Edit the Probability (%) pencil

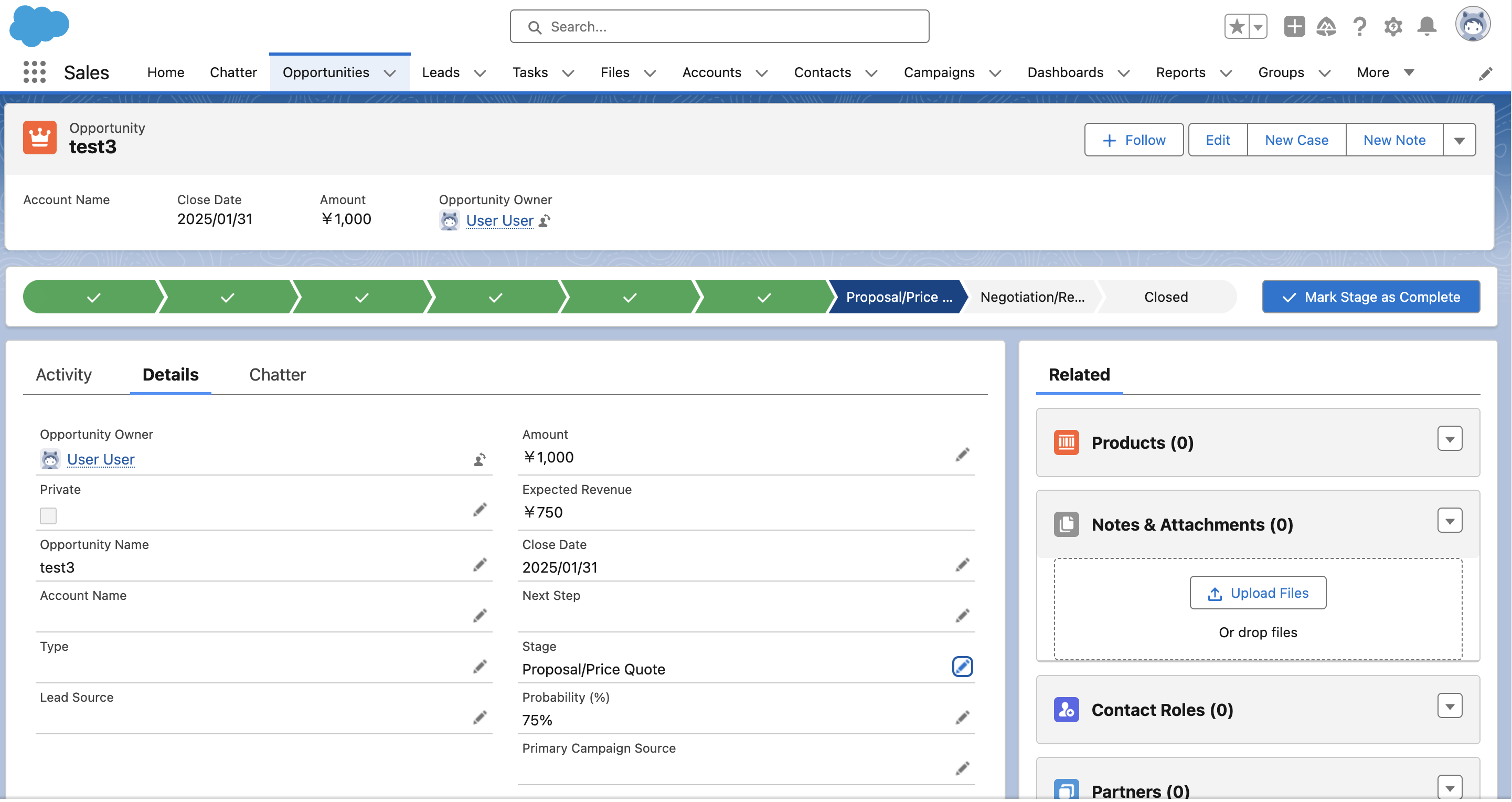click(962, 719)
